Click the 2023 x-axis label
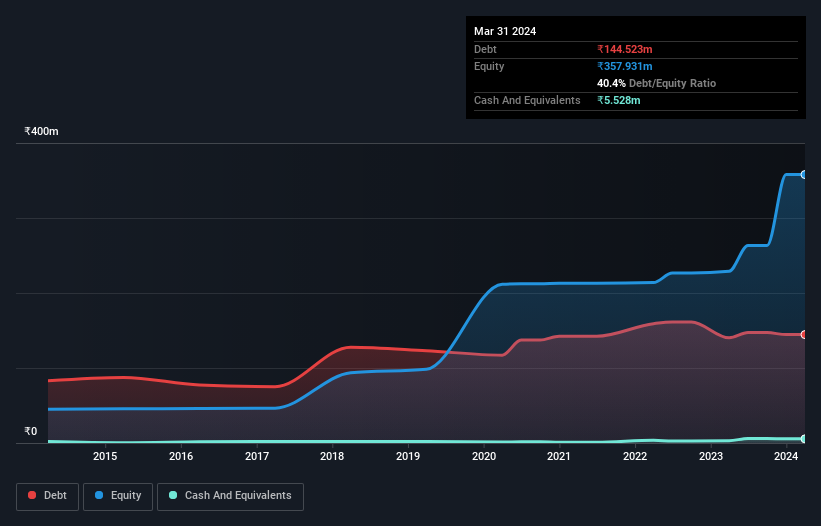821x526 pixels. tap(711, 456)
